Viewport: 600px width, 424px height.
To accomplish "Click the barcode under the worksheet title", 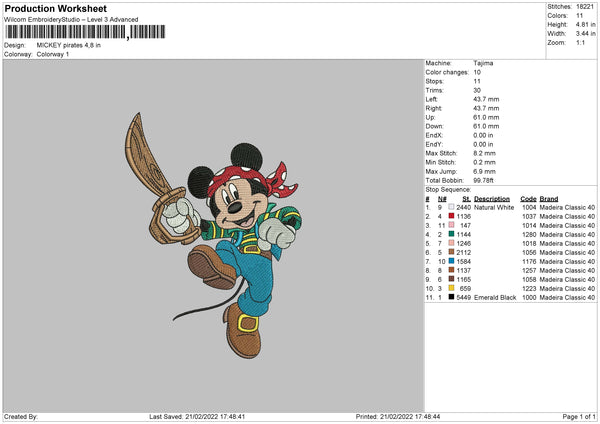I will [86, 32].
